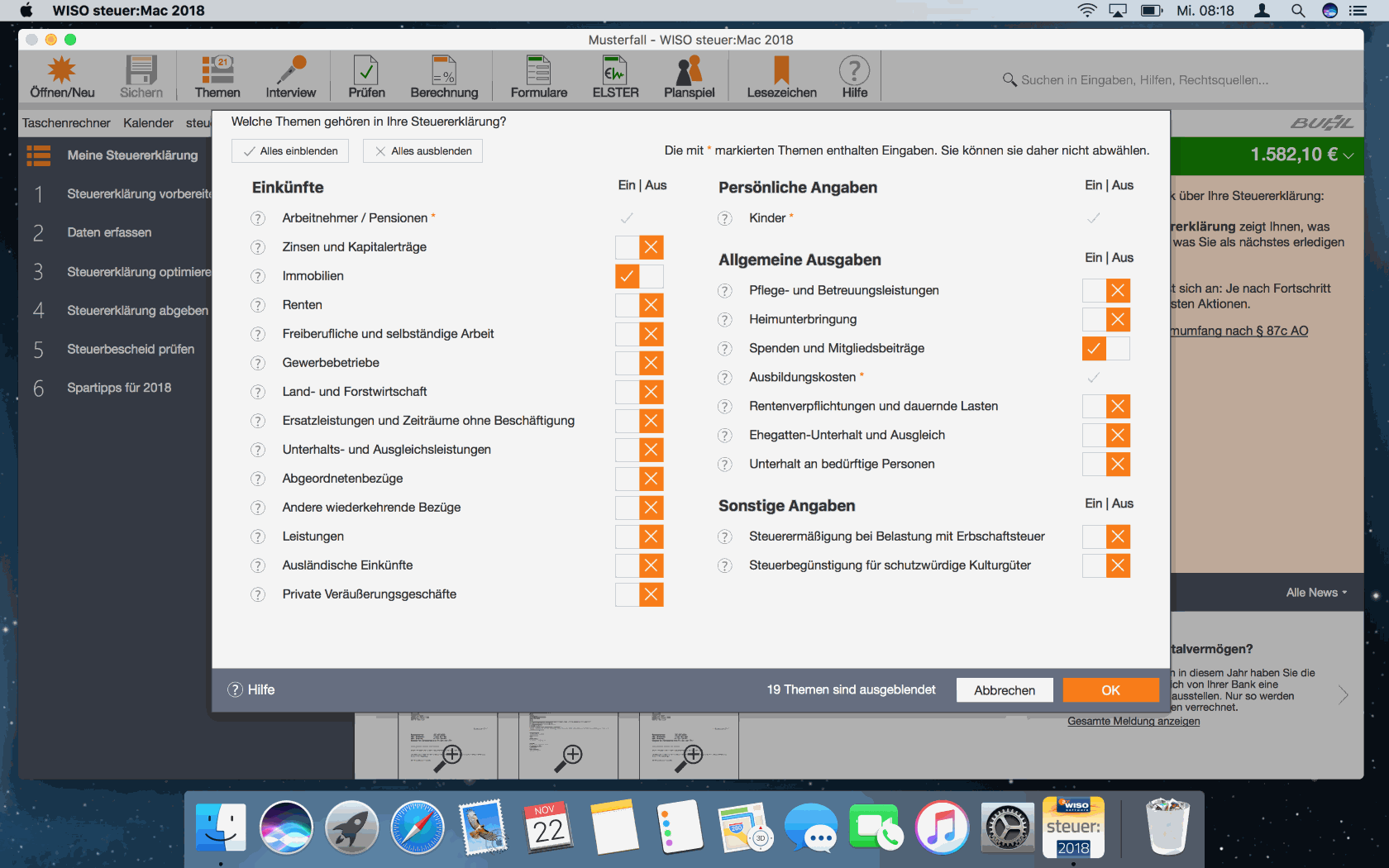Click the Lesezeichen bookmark icon
The width and height of the screenshot is (1389, 868).
point(781,77)
